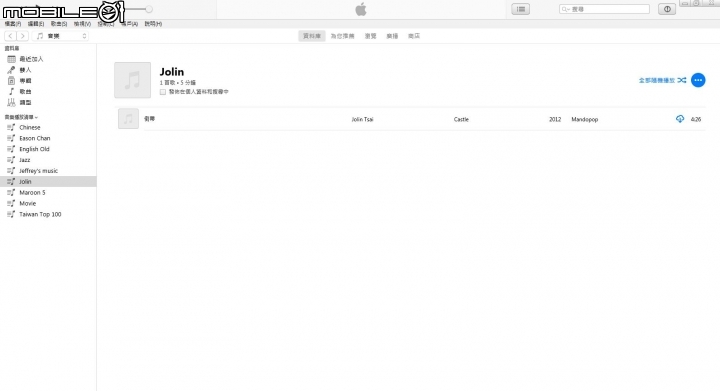Switch to the Library (資料庫) tab
The height and width of the screenshot is (391, 720).
[x=312, y=36]
